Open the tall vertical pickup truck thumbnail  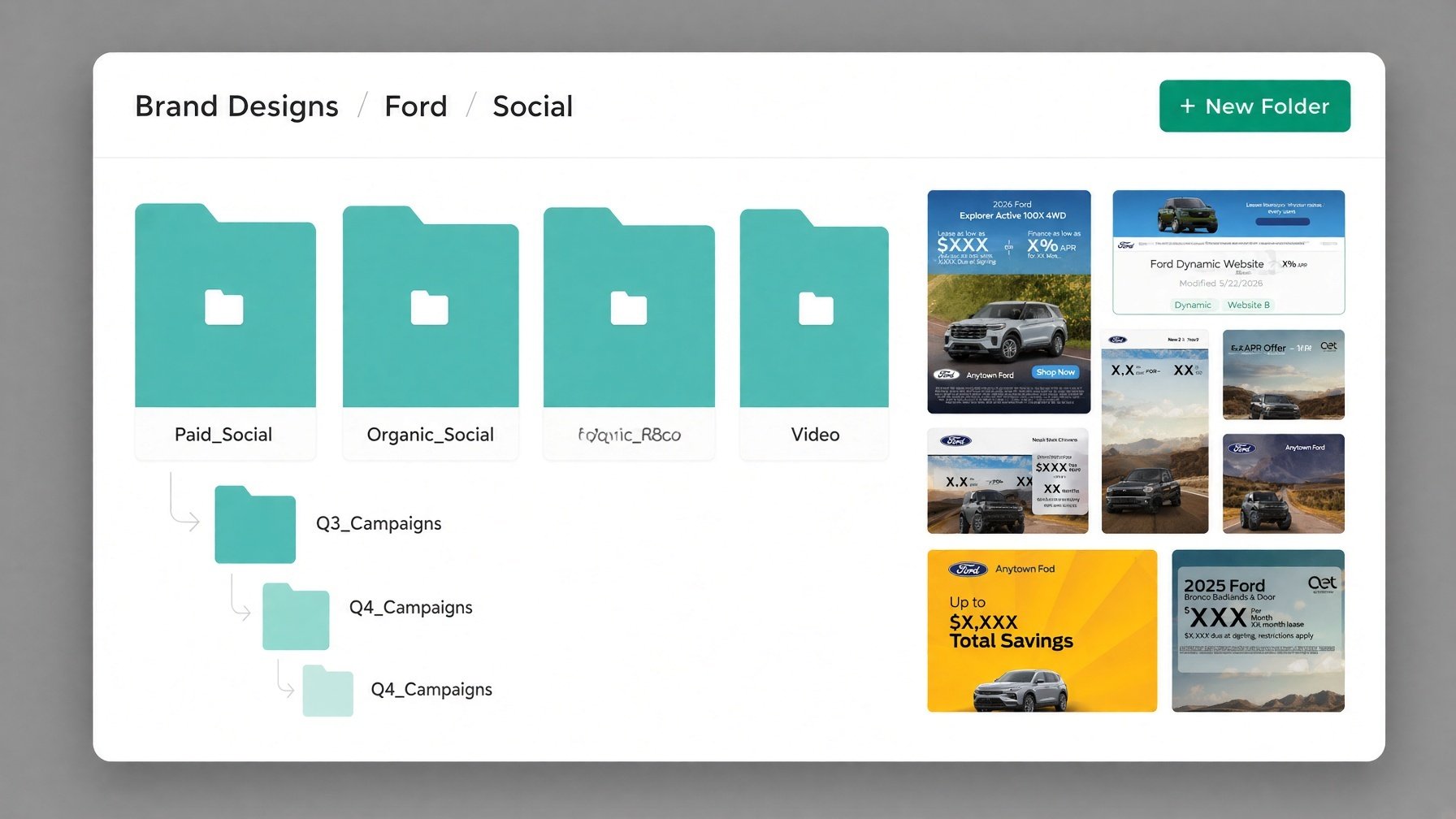[x=1155, y=431]
